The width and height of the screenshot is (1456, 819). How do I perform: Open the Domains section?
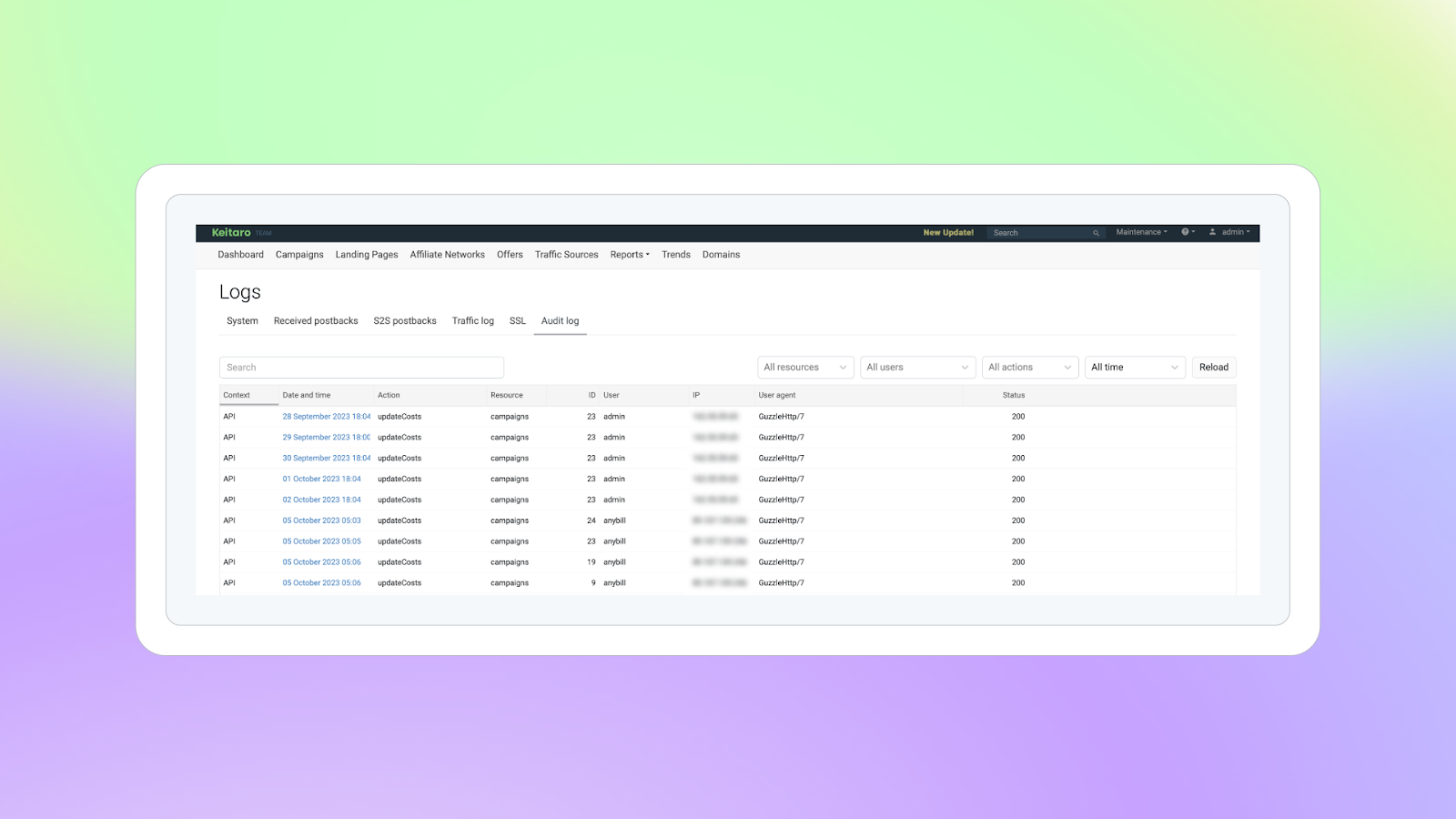click(721, 255)
